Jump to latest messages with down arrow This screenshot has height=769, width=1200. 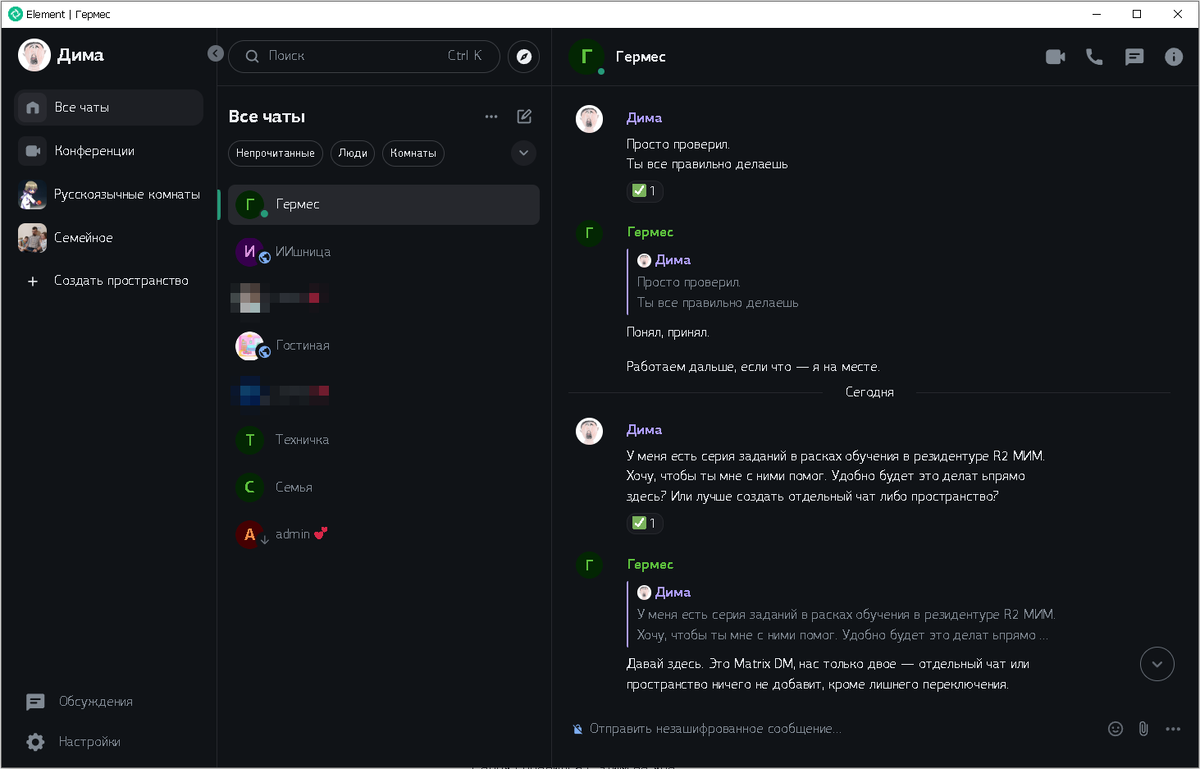pos(1157,664)
